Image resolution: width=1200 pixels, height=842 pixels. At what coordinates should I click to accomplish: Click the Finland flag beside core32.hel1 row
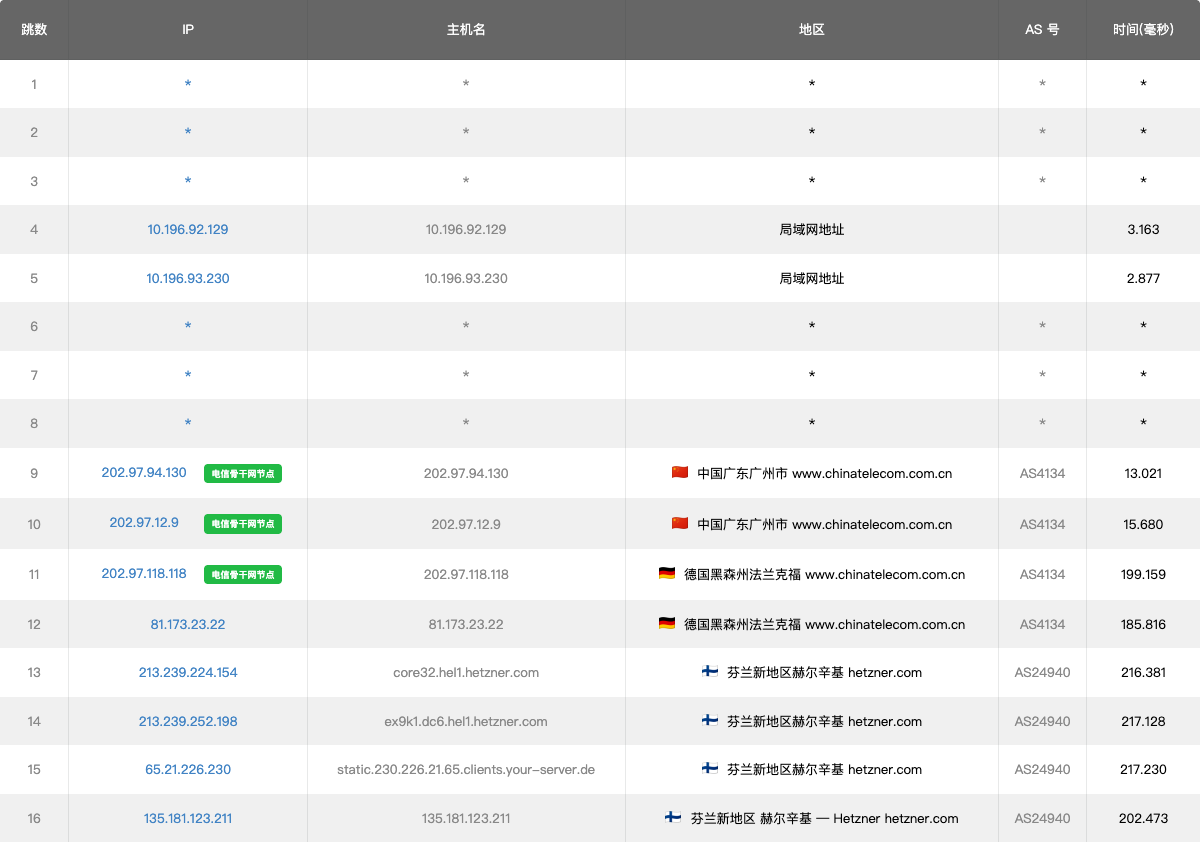710,672
